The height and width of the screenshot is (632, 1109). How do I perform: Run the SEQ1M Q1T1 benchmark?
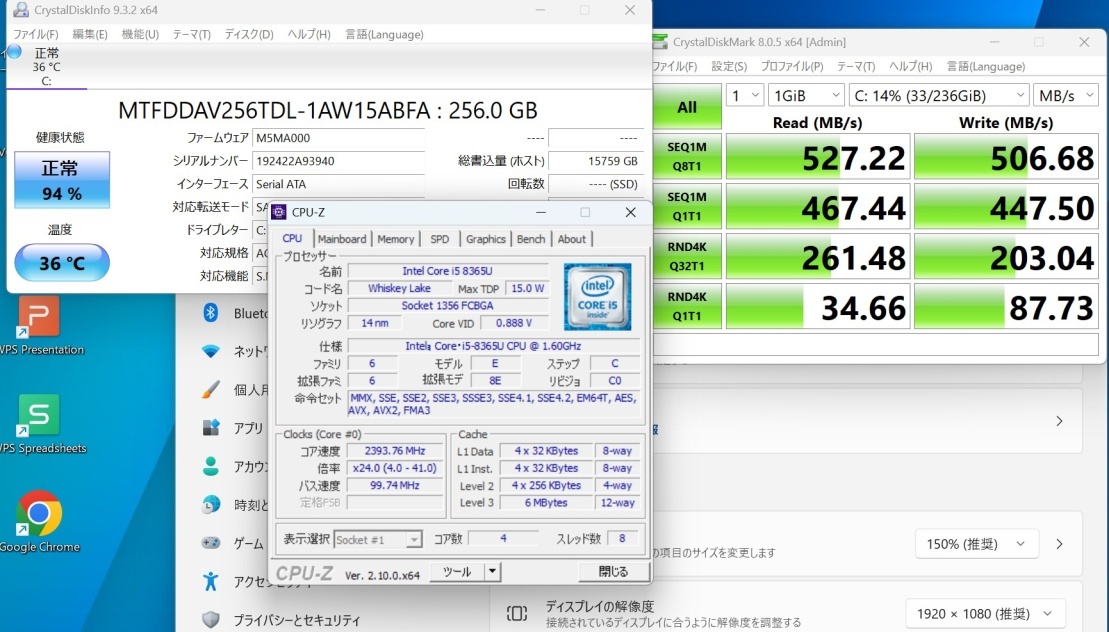pyautogui.click(x=687, y=206)
